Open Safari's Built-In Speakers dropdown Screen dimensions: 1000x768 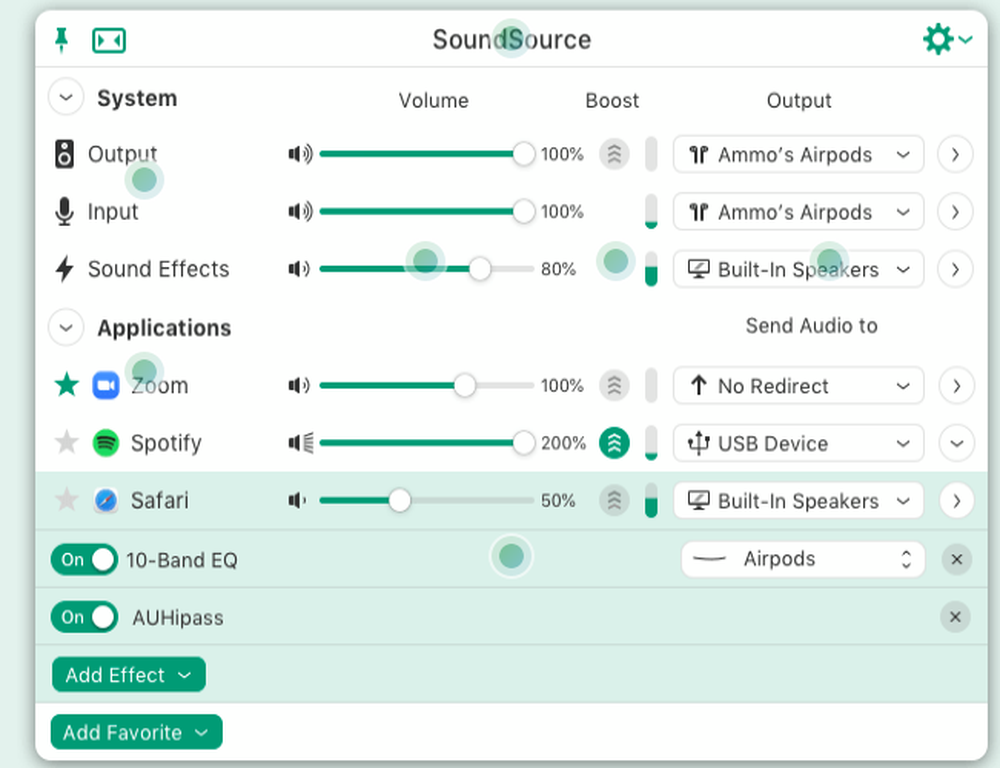click(798, 501)
